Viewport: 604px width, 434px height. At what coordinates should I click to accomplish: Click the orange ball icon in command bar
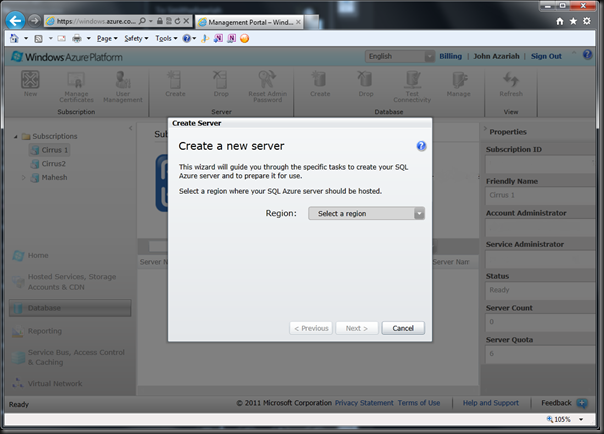click(x=245, y=38)
